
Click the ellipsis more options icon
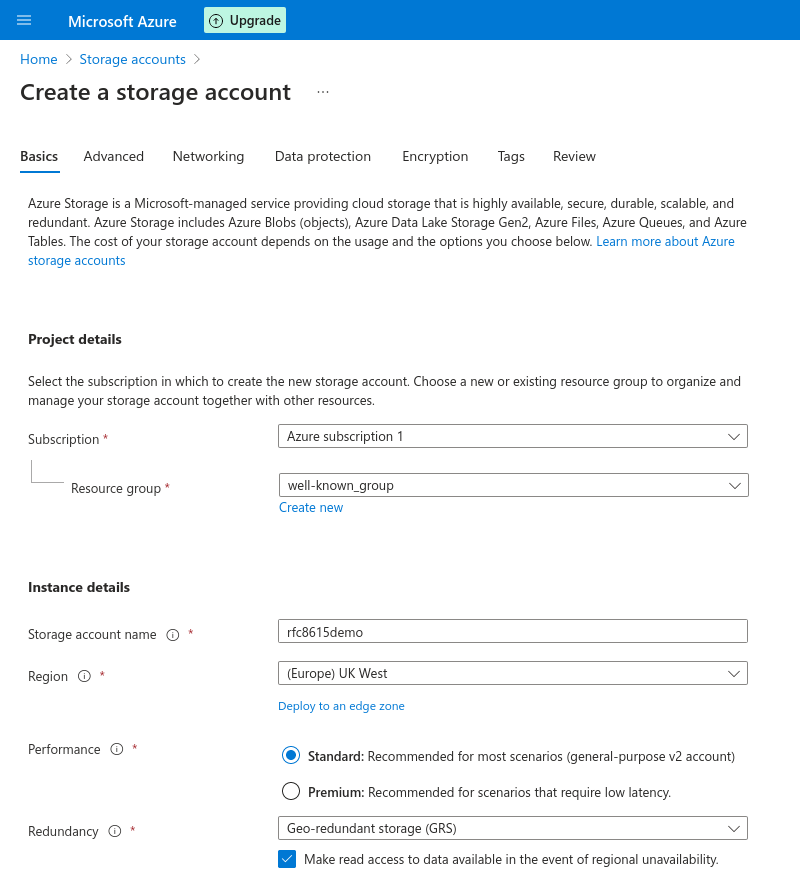tap(323, 92)
